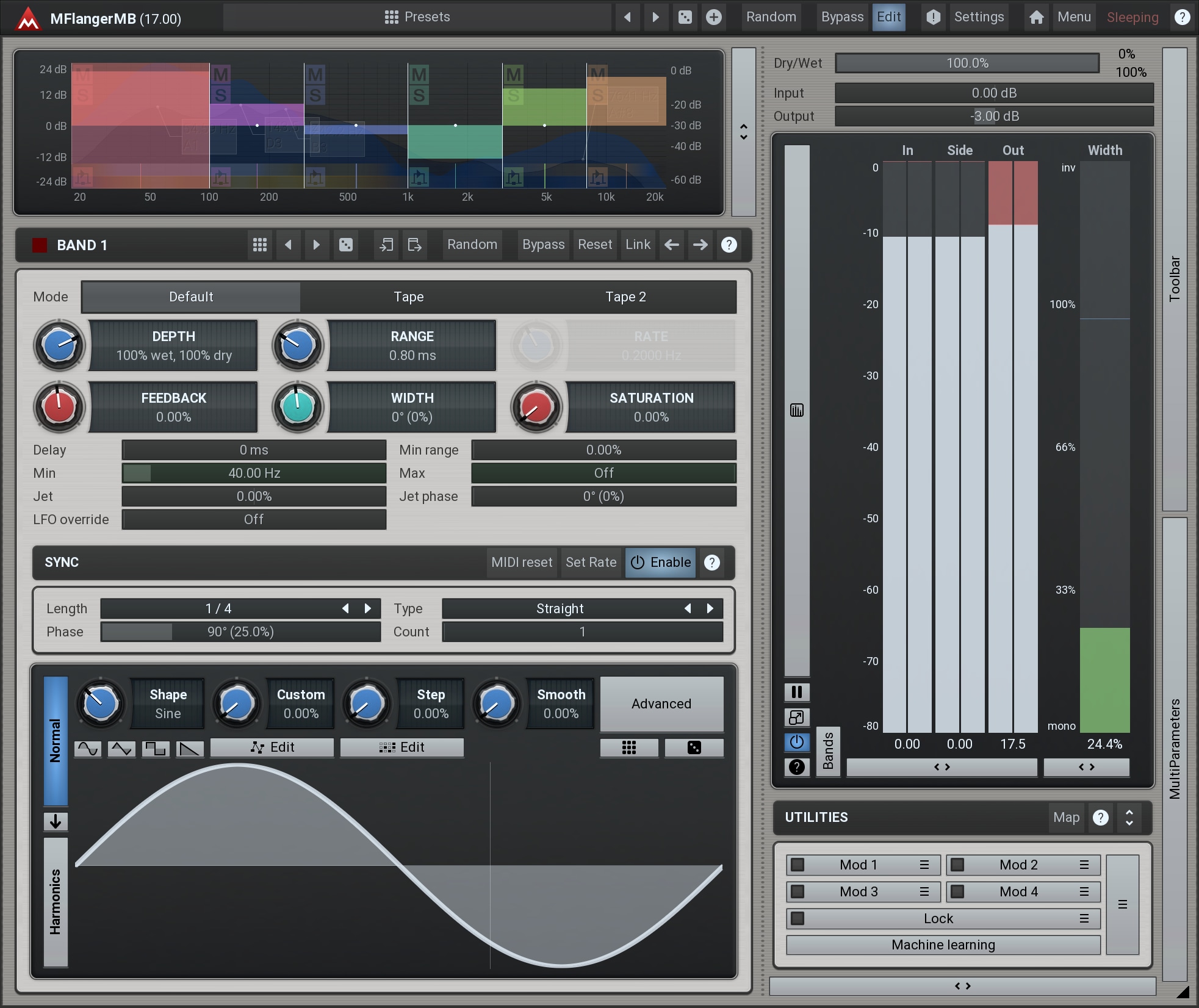
Task: Open the Harmonics tab
Action: click(56, 901)
